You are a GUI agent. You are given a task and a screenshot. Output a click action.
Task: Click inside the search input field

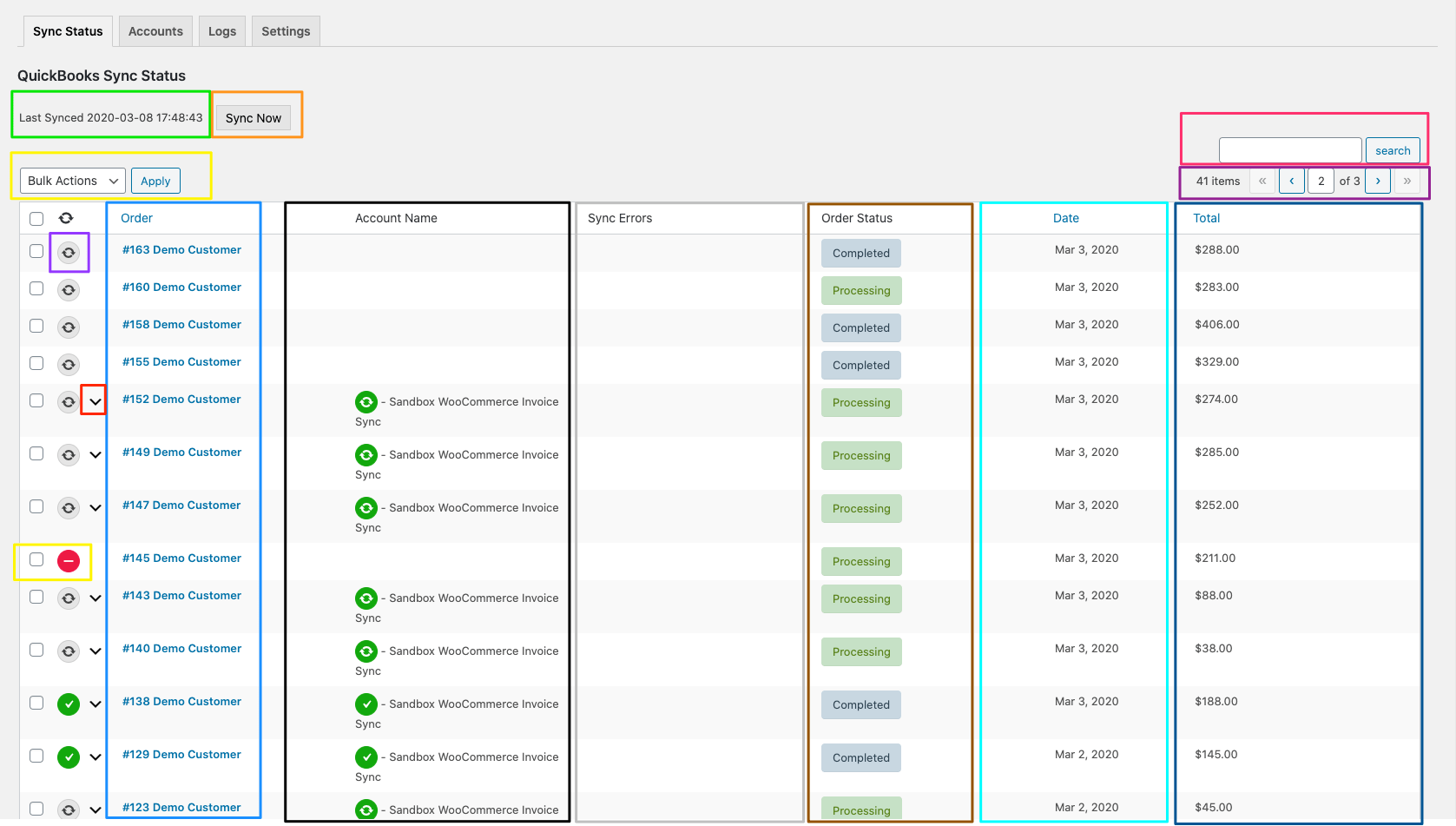click(x=1289, y=149)
